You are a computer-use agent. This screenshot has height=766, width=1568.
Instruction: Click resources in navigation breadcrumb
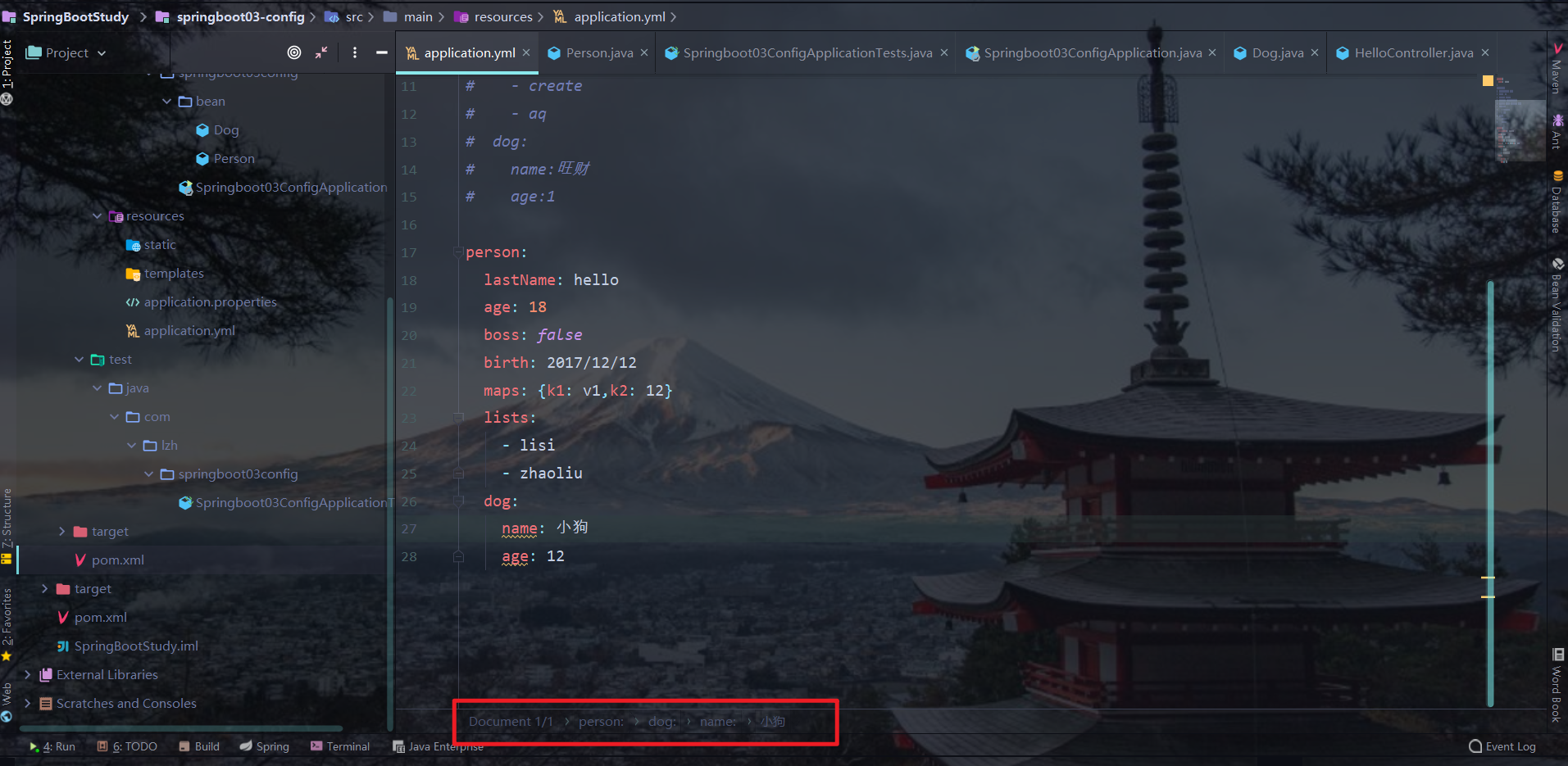click(502, 16)
